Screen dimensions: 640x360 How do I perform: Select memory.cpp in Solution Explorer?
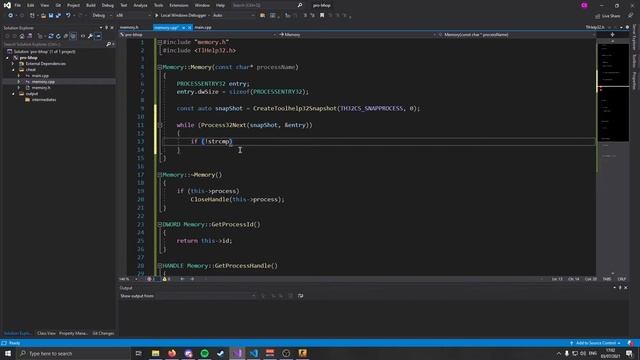point(43,82)
